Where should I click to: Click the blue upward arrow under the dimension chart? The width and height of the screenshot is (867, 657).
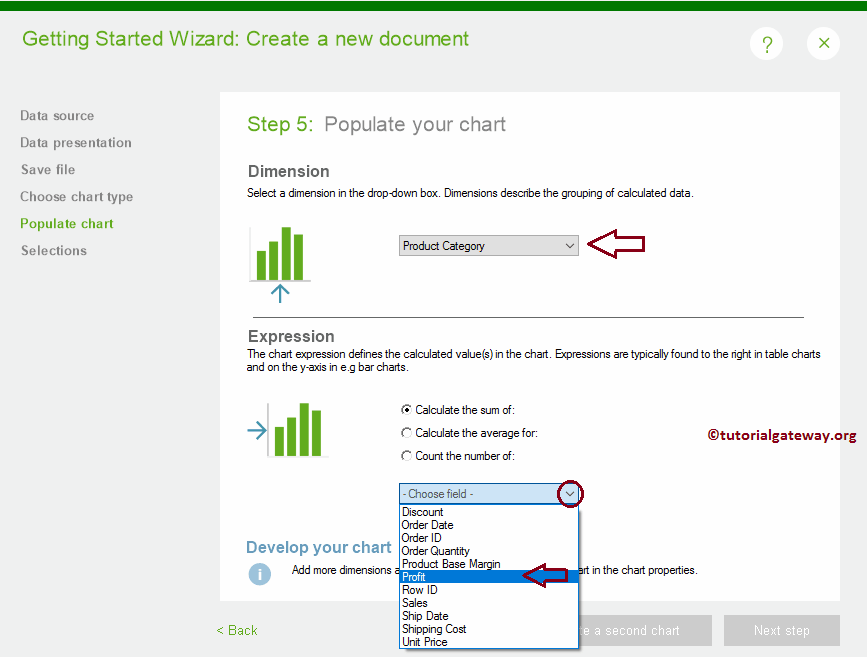[282, 293]
